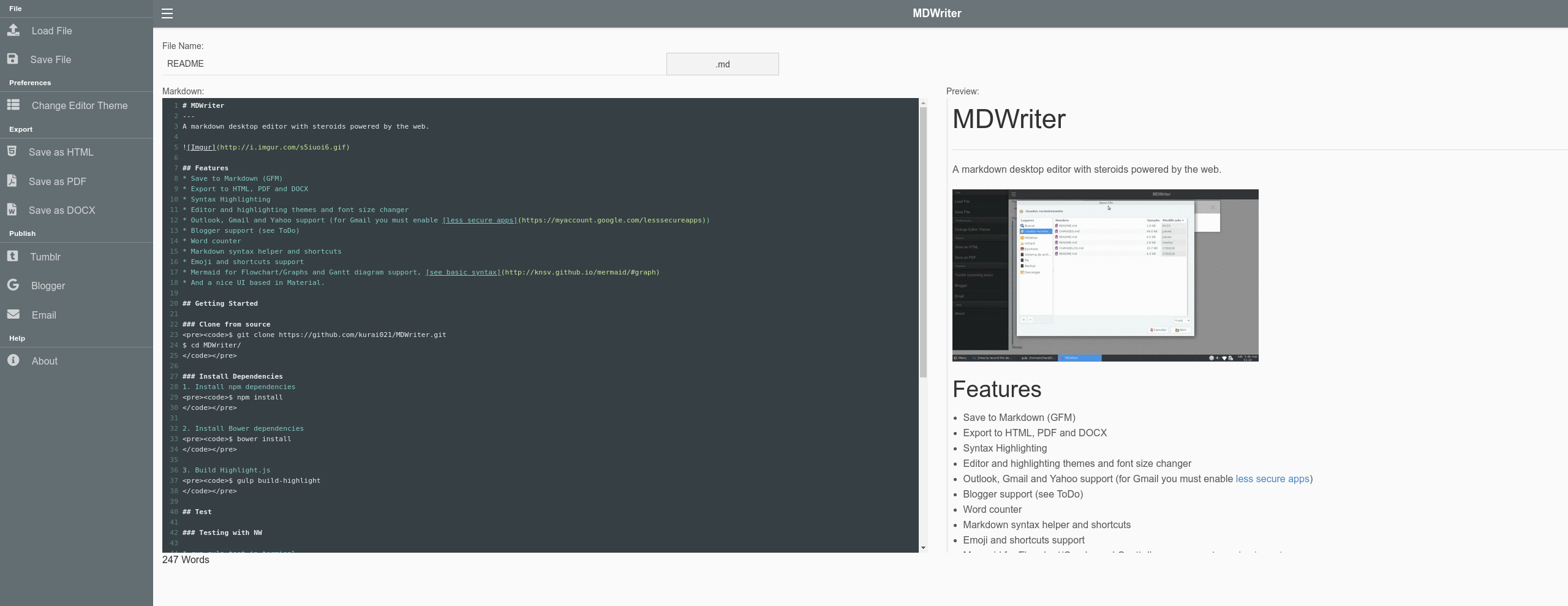This screenshot has width=1568, height=606.
Task: Publish via the Tumblr icon
Action: (x=13, y=256)
